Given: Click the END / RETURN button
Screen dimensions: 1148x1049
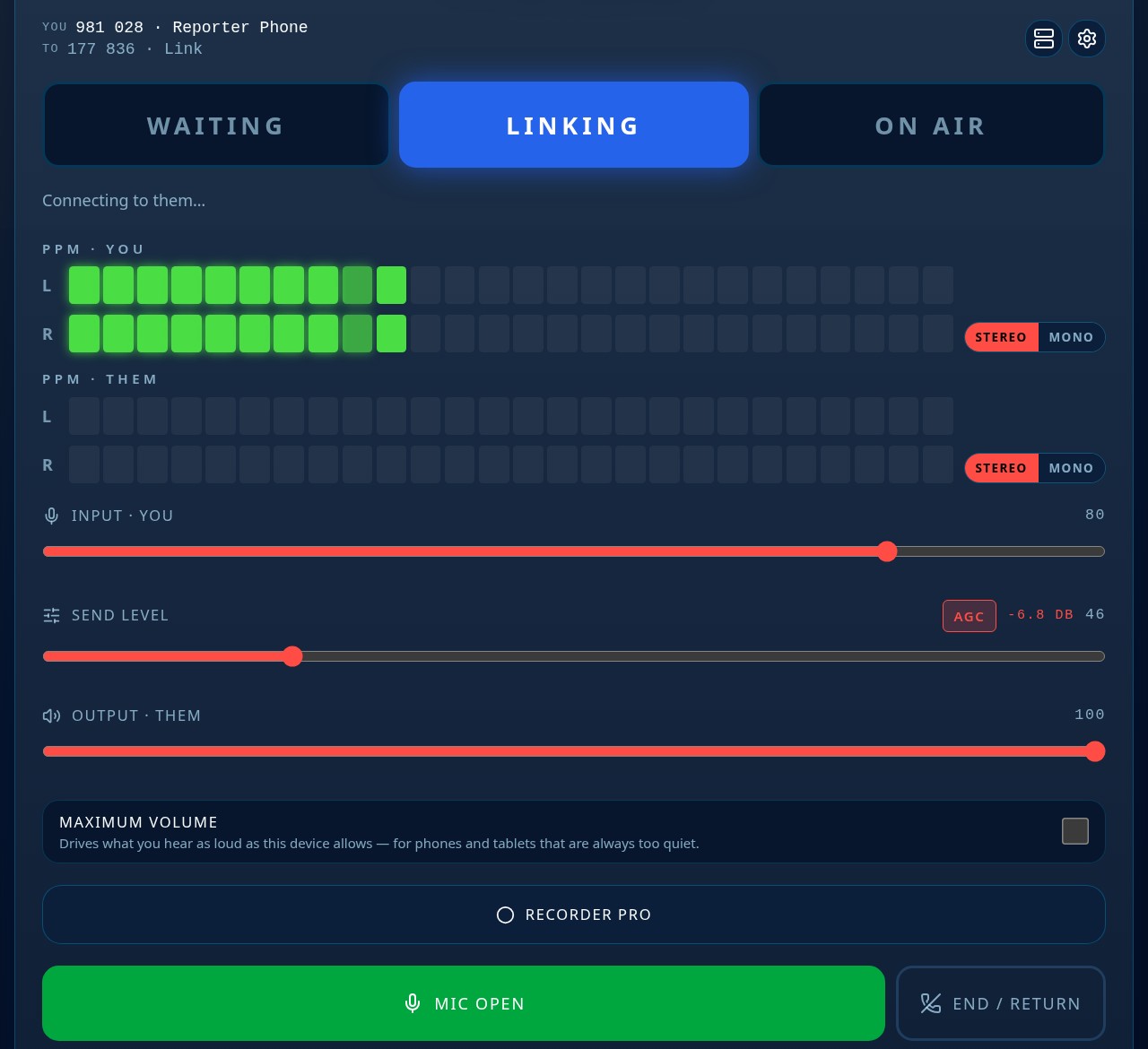Looking at the screenshot, I should point(1001,1003).
